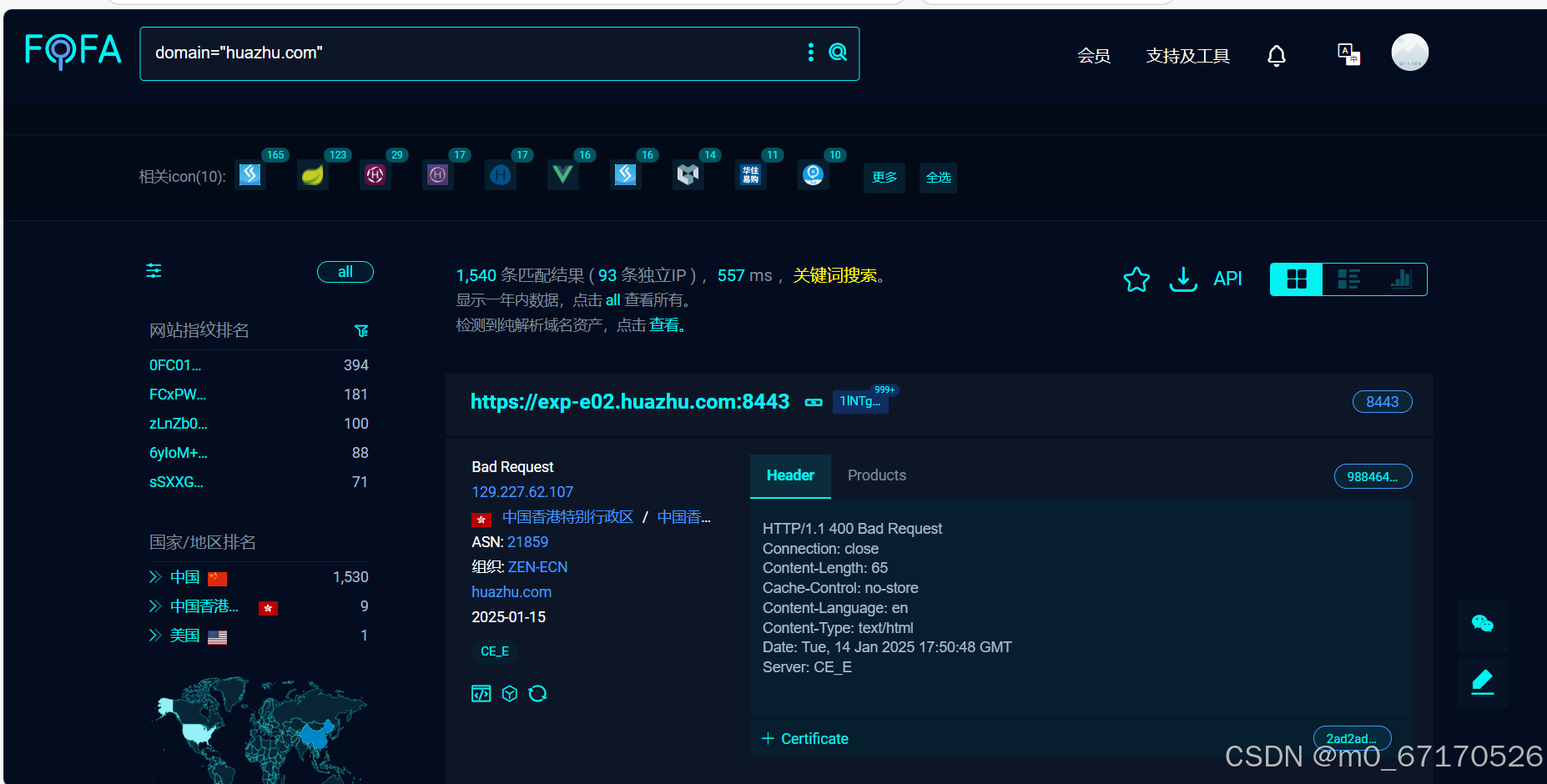Click 查看 to view resolved domain assets
The image size is (1547, 784).
(x=664, y=325)
